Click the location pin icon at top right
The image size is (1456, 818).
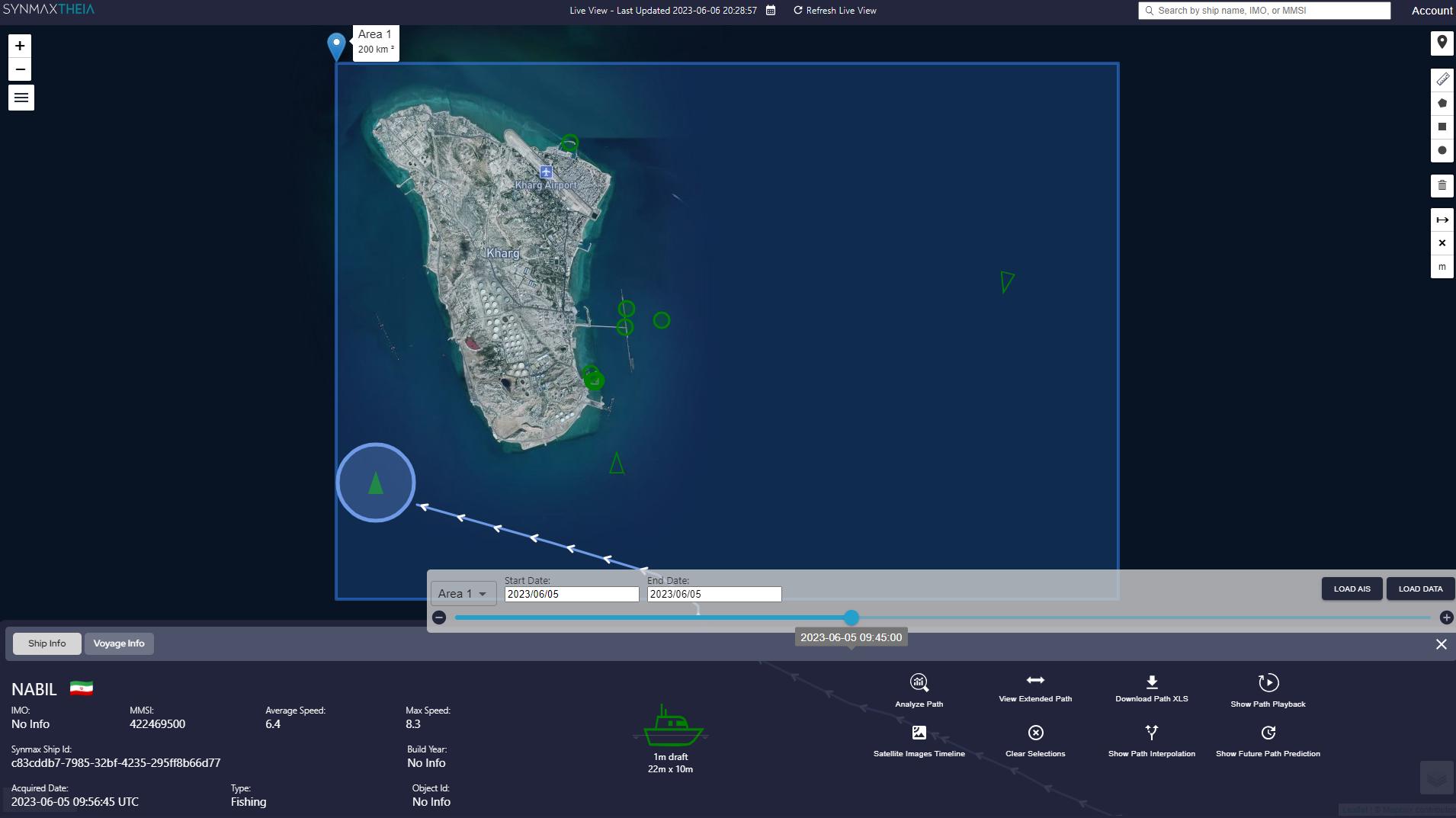tap(1442, 43)
